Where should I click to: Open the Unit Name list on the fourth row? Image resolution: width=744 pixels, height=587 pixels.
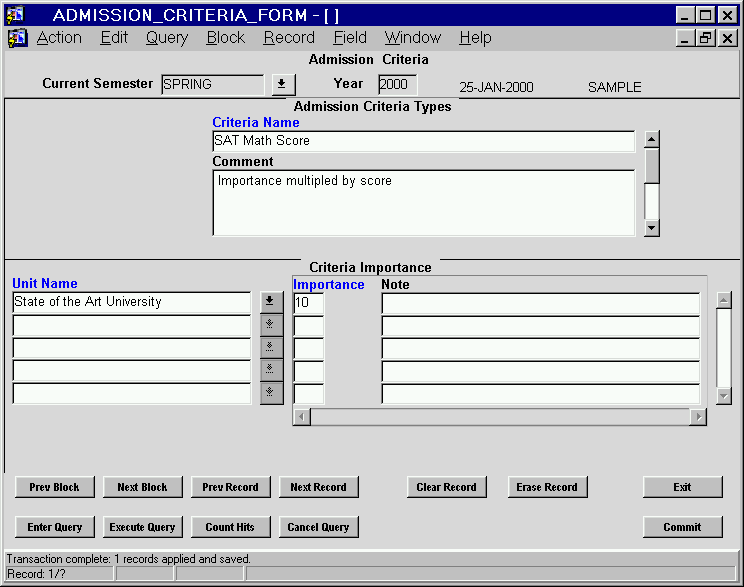[x=271, y=370]
